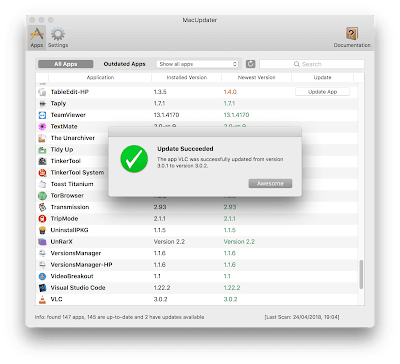
Task: Open the Settings gear in toolbar
Action: pyautogui.click(x=58, y=37)
